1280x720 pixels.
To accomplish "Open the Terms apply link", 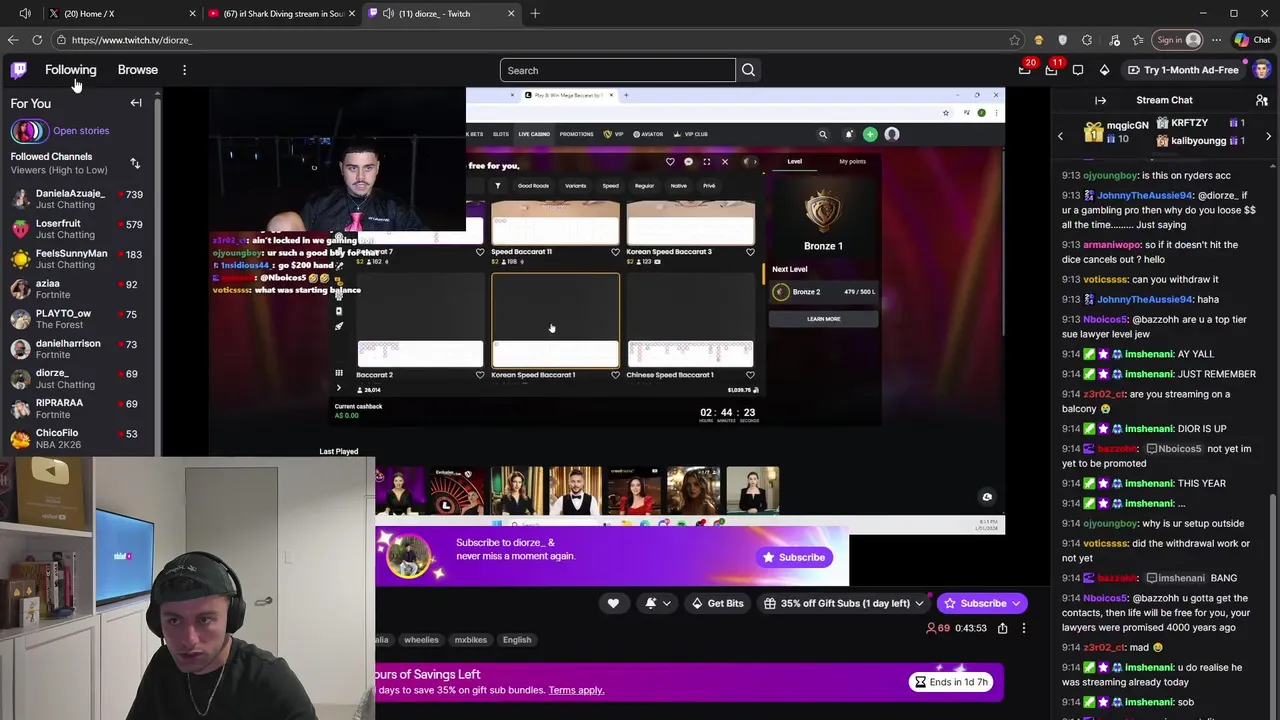I will [576, 690].
